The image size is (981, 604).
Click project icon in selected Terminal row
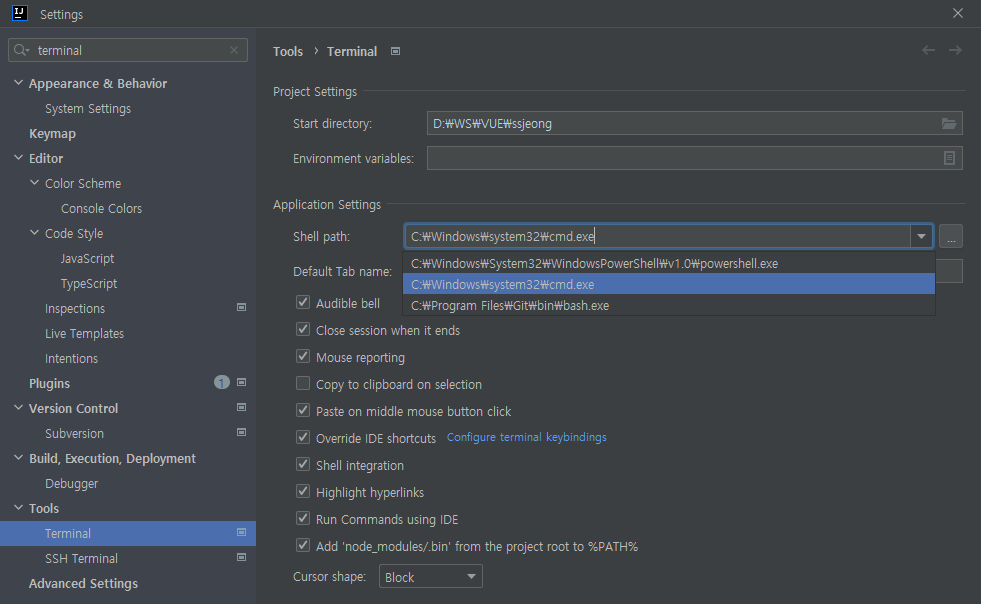click(241, 533)
